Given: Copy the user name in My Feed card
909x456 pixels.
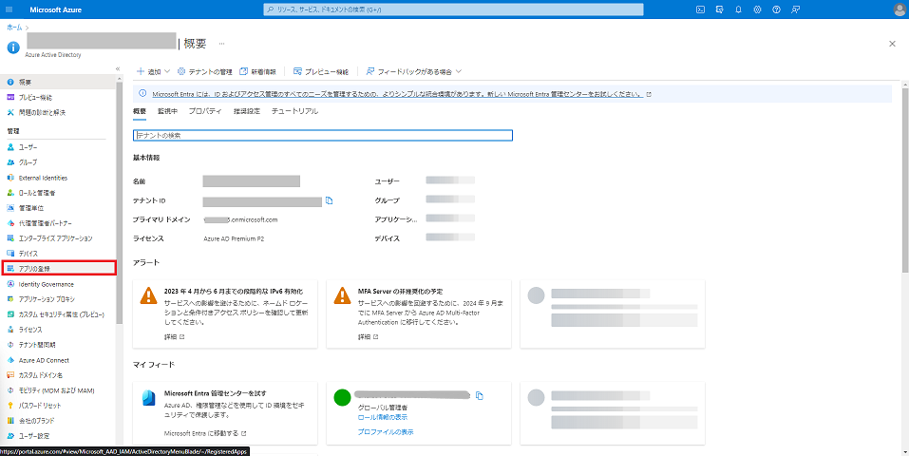Looking at the screenshot, I should [479, 395].
